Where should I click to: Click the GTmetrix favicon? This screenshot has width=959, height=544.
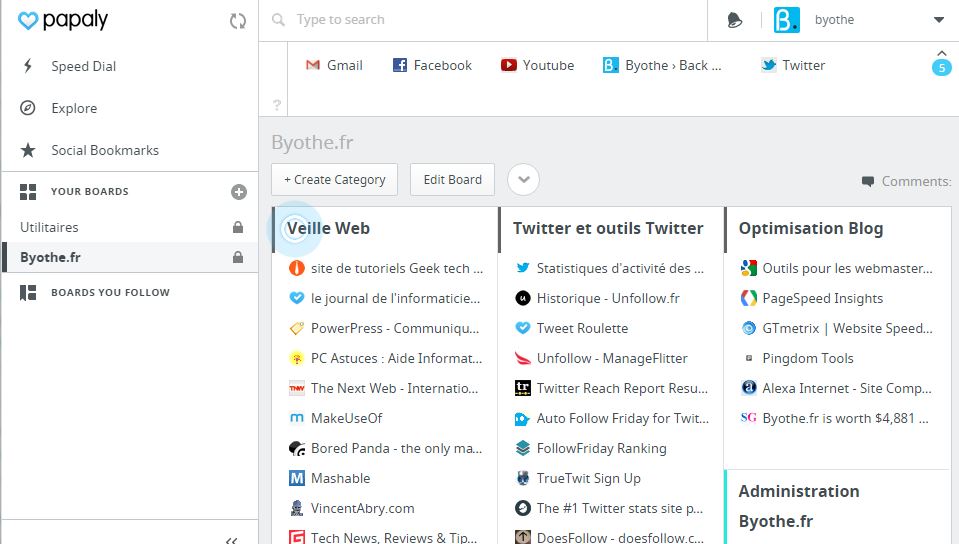(749, 328)
